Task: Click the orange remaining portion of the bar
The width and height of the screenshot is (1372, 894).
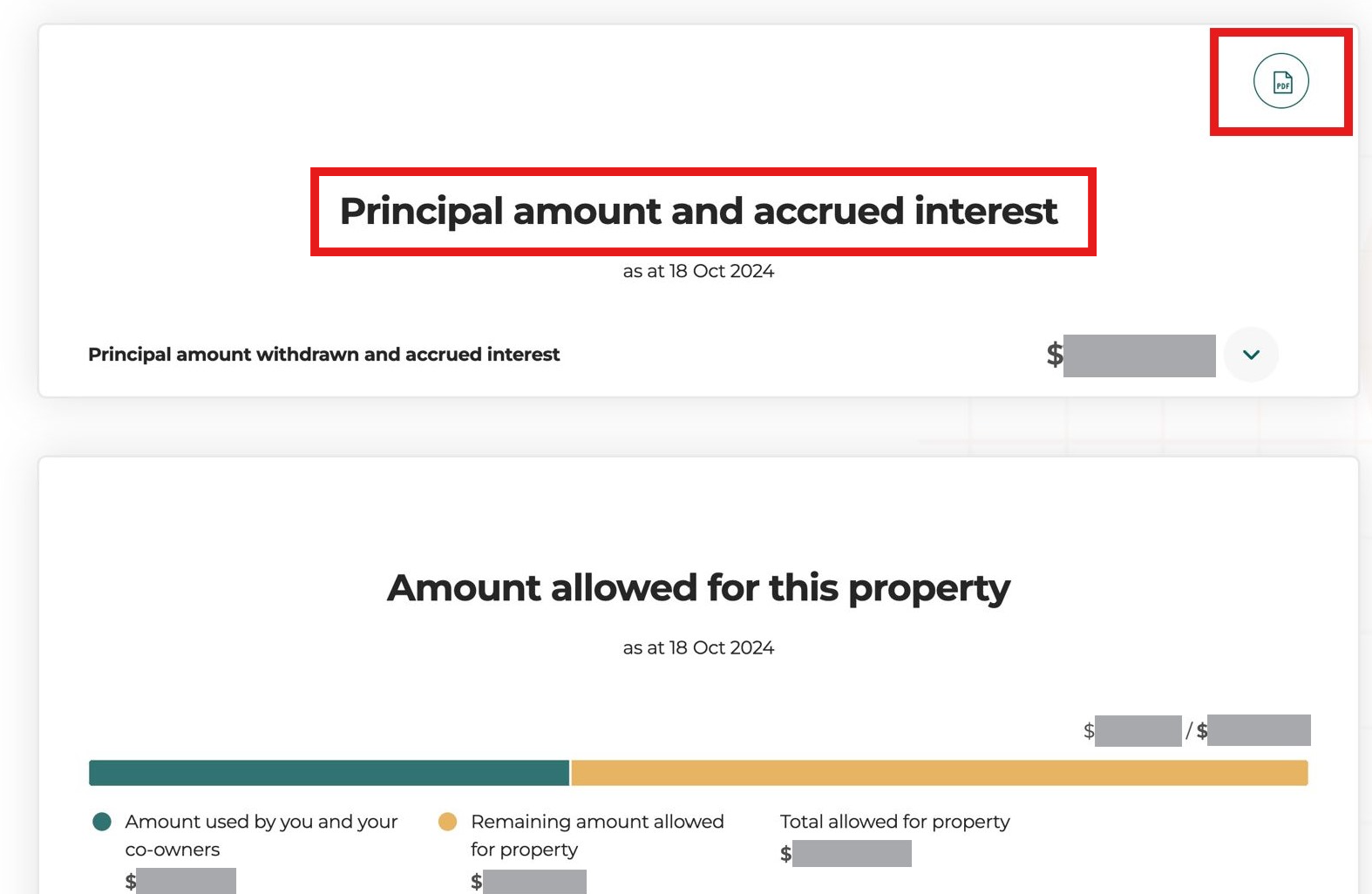Action: [x=940, y=773]
